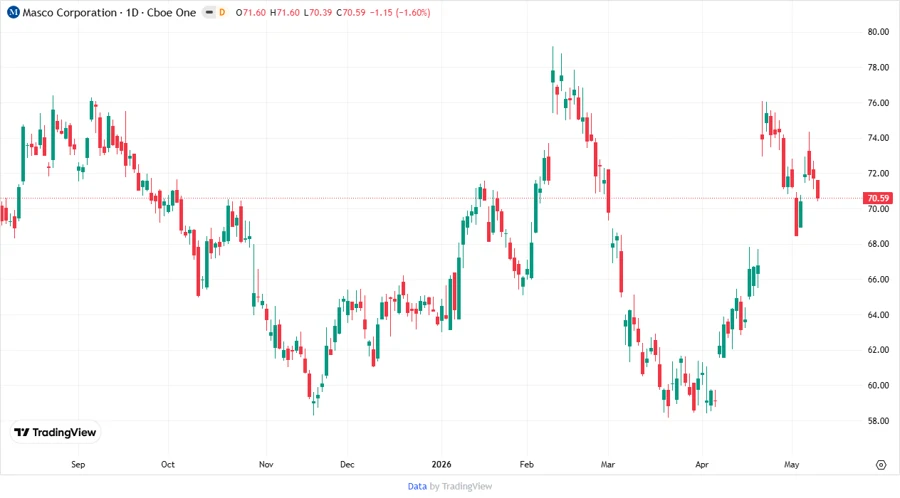The height and width of the screenshot is (498, 900).
Task: Click the 76.00 price axis label
Action: click(878, 103)
